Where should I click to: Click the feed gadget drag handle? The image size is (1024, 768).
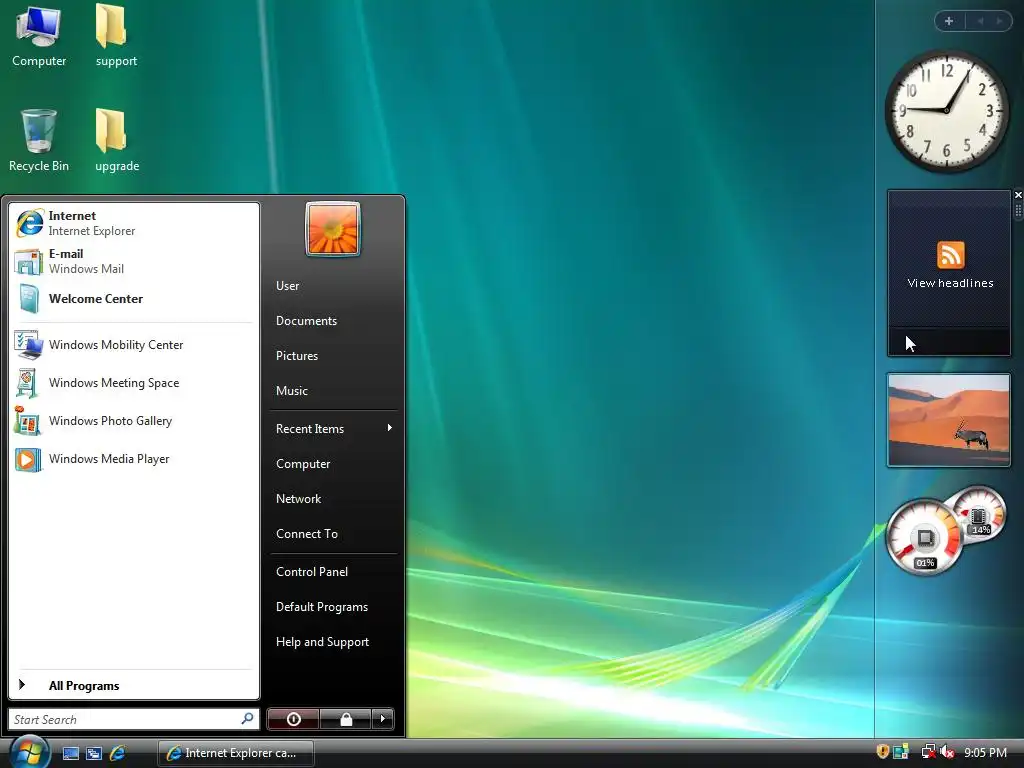pyautogui.click(x=1017, y=211)
